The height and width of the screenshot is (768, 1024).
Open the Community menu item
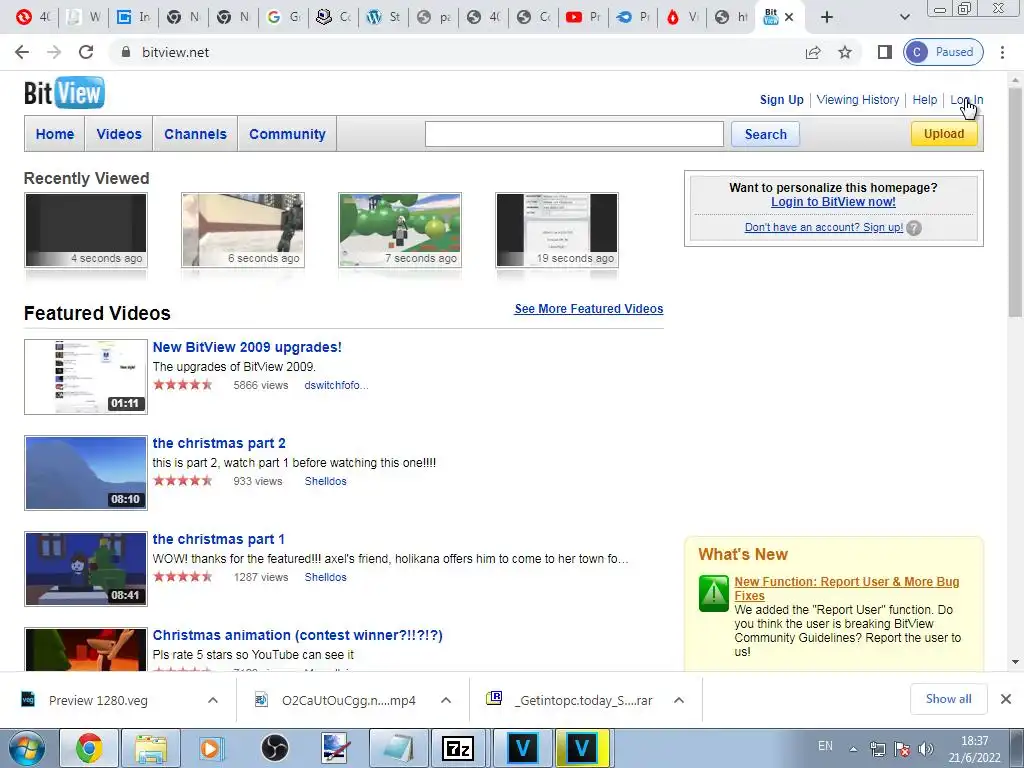pyautogui.click(x=287, y=134)
